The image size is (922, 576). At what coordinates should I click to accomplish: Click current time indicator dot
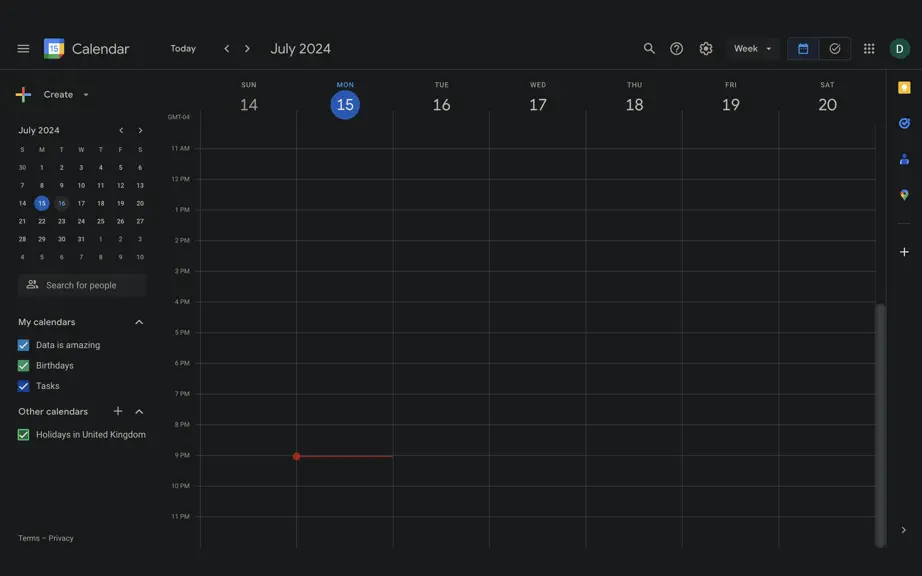tap(296, 456)
